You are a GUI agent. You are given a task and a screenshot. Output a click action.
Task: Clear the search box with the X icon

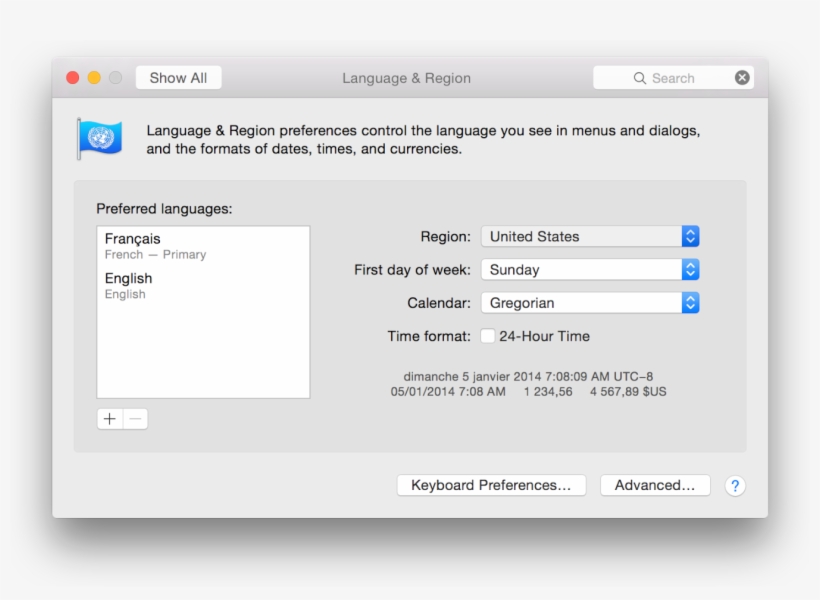click(742, 77)
